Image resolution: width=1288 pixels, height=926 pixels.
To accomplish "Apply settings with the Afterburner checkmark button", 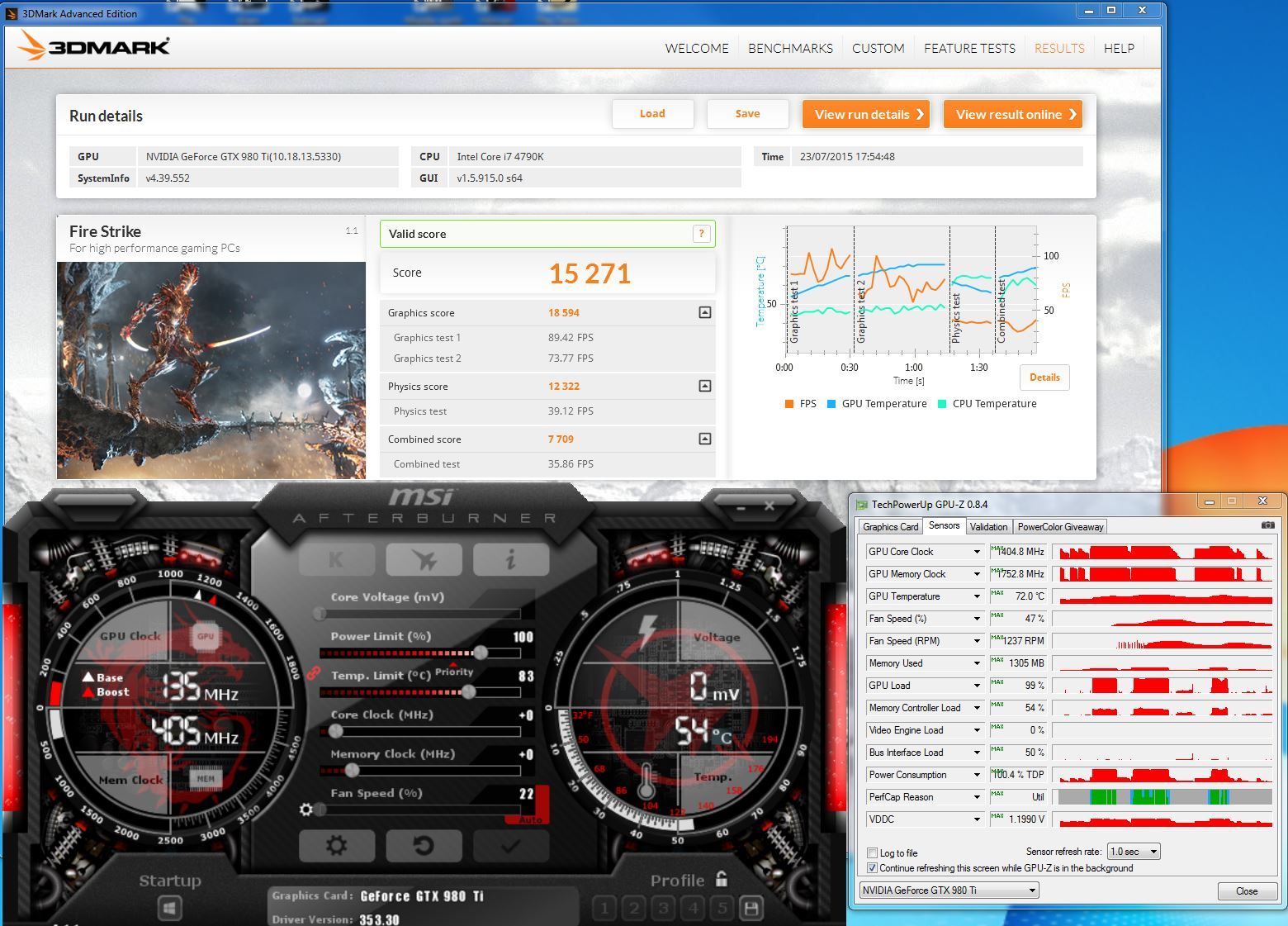I will pos(510,846).
